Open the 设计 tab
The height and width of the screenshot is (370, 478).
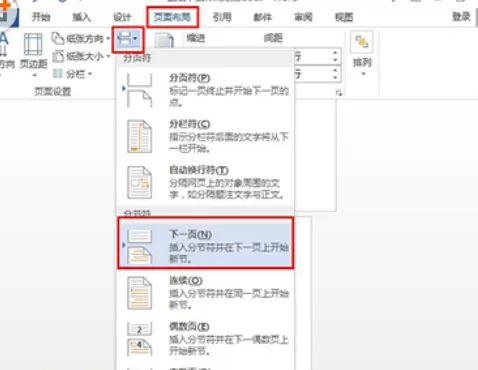coord(122,17)
